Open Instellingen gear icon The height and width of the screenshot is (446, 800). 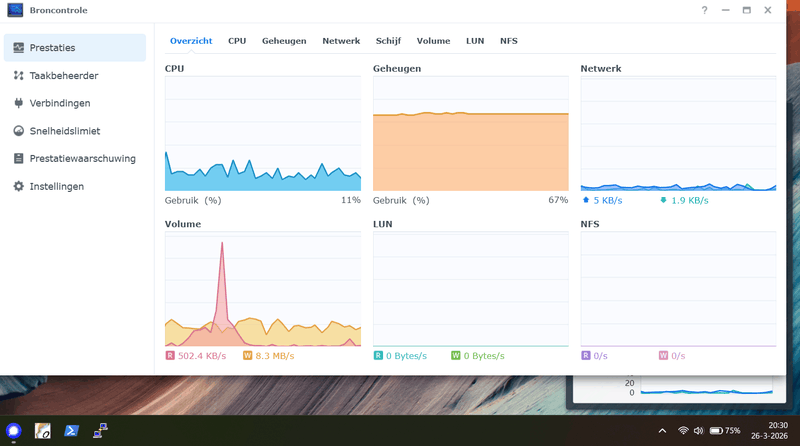tap(18, 186)
